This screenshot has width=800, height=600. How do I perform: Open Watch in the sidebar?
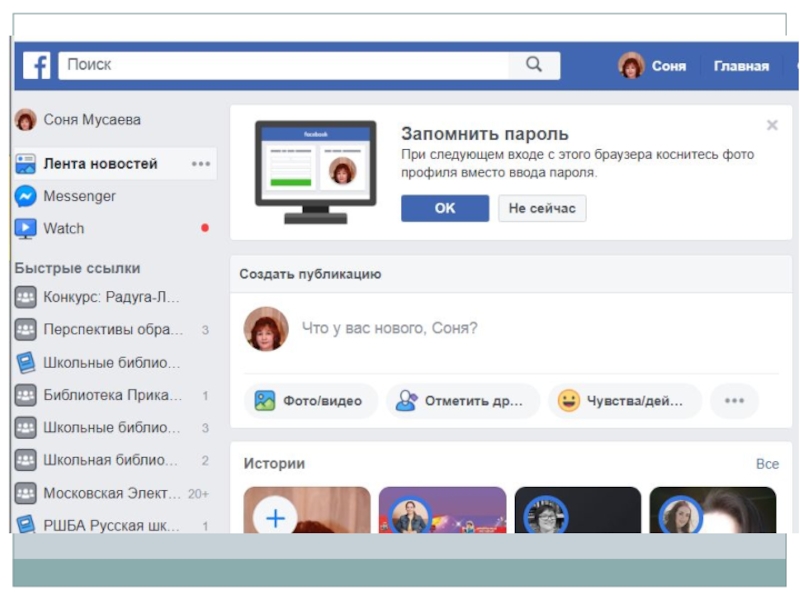(x=63, y=228)
